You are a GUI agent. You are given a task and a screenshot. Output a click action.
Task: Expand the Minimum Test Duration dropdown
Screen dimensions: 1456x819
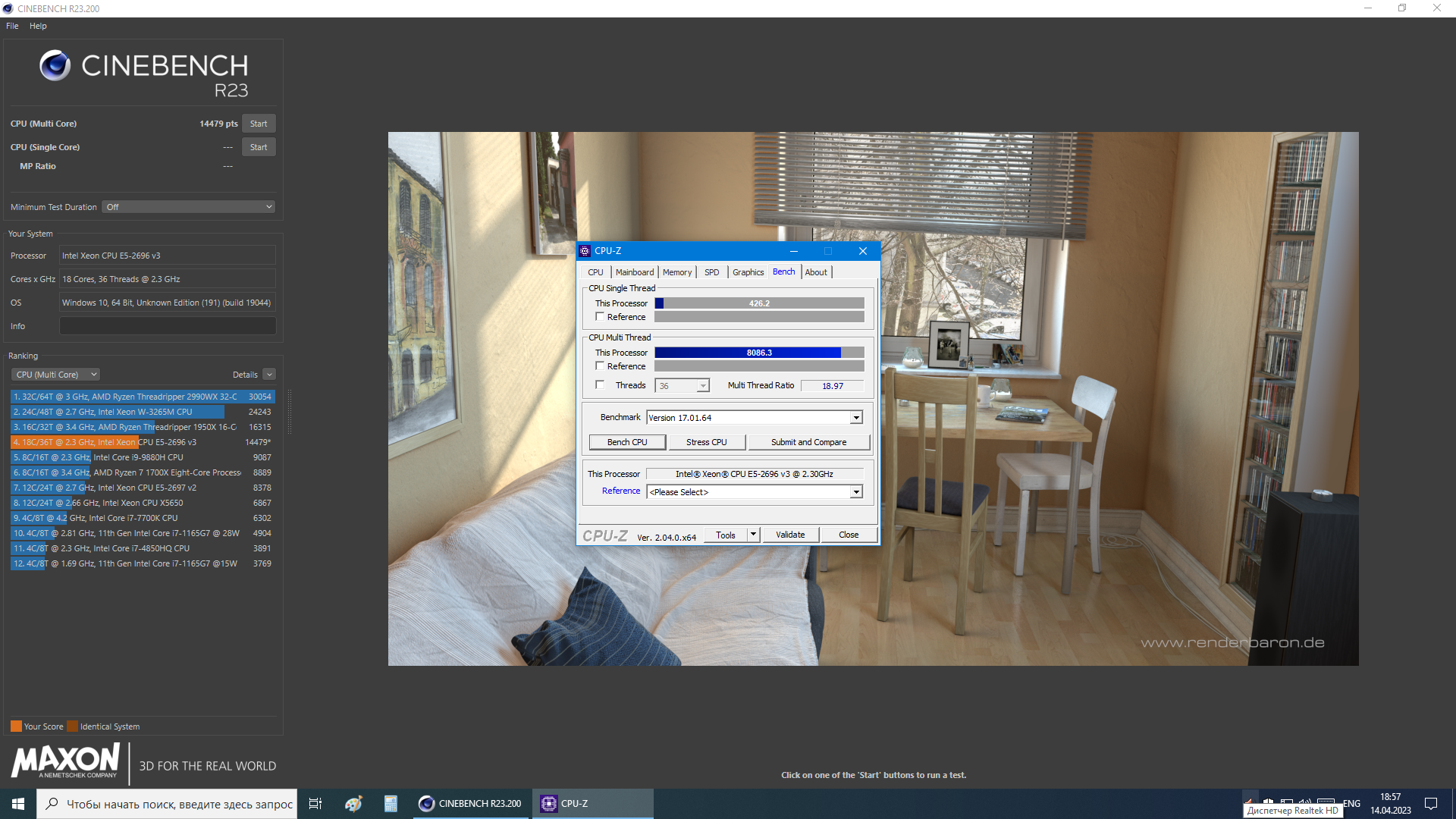(188, 207)
